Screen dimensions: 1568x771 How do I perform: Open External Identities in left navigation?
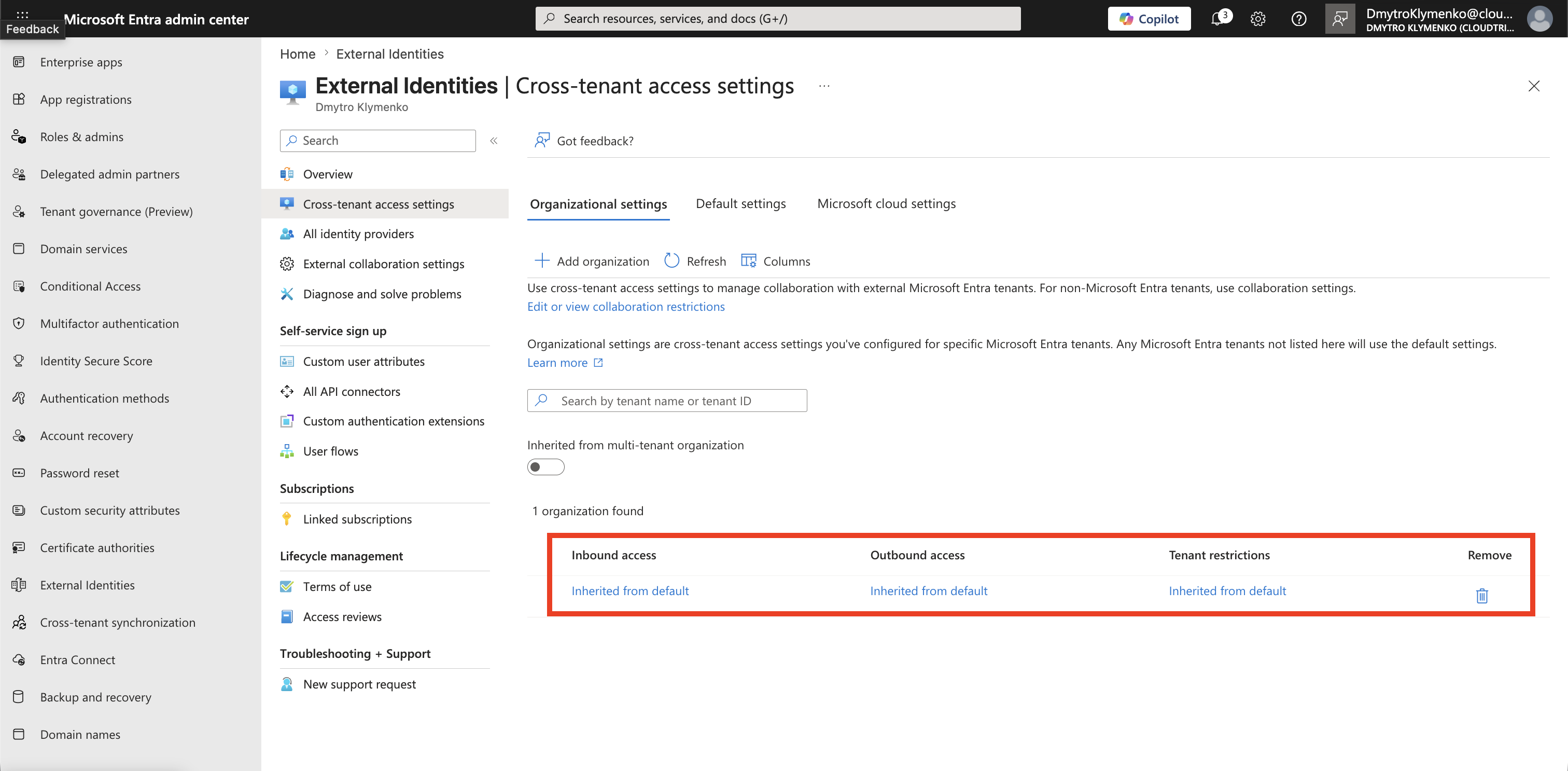coord(88,585)
